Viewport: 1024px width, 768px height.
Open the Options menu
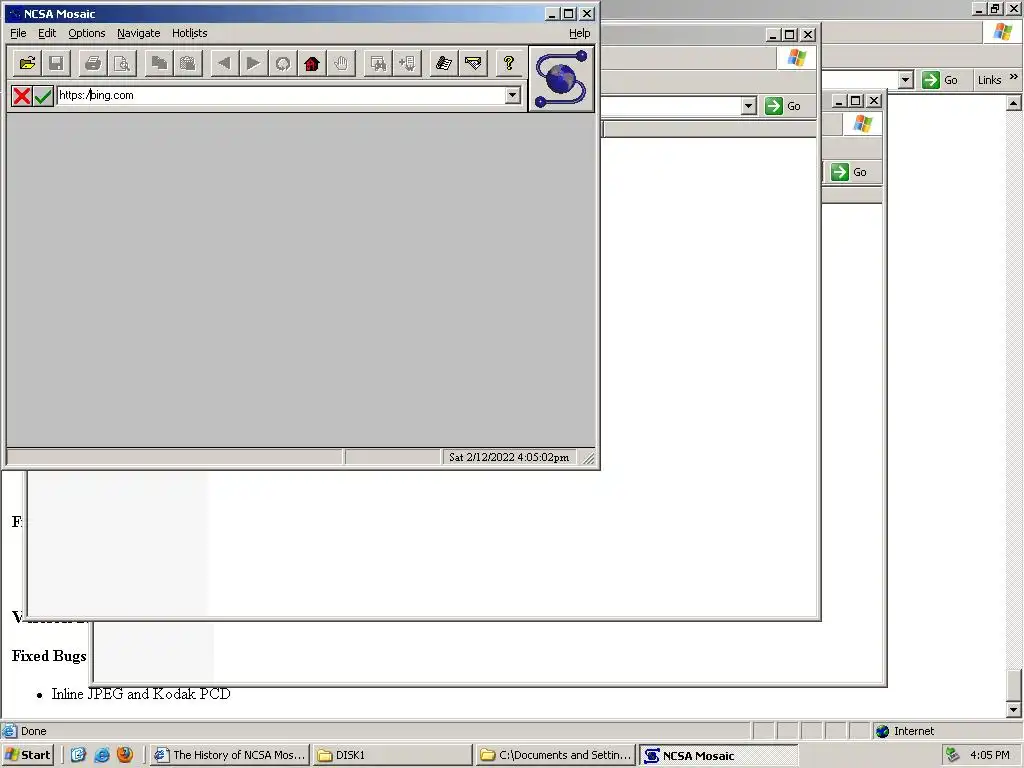pyautogui.click(x=87, y=33)
